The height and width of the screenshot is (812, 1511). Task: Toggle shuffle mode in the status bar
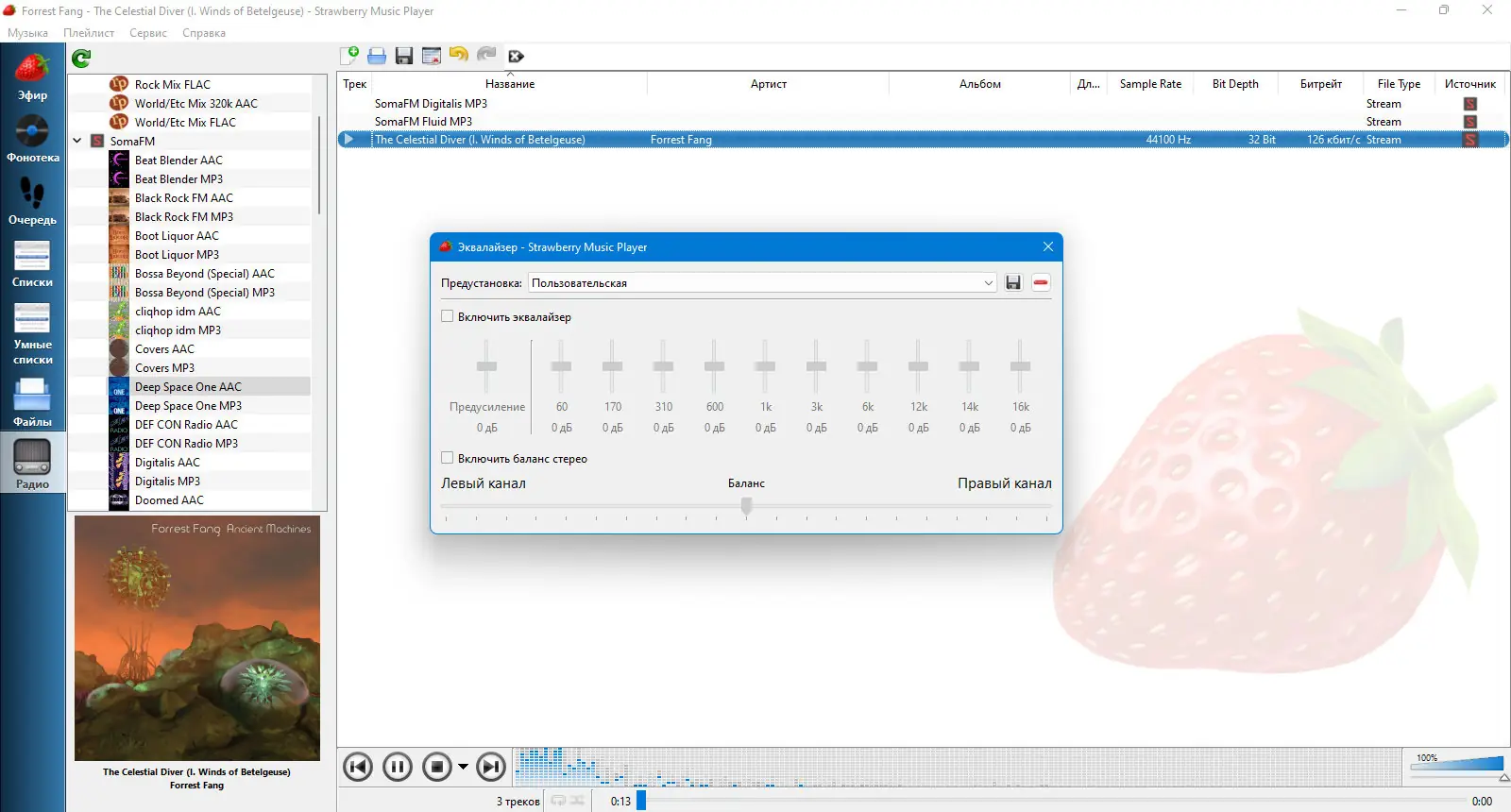[577, 801]
